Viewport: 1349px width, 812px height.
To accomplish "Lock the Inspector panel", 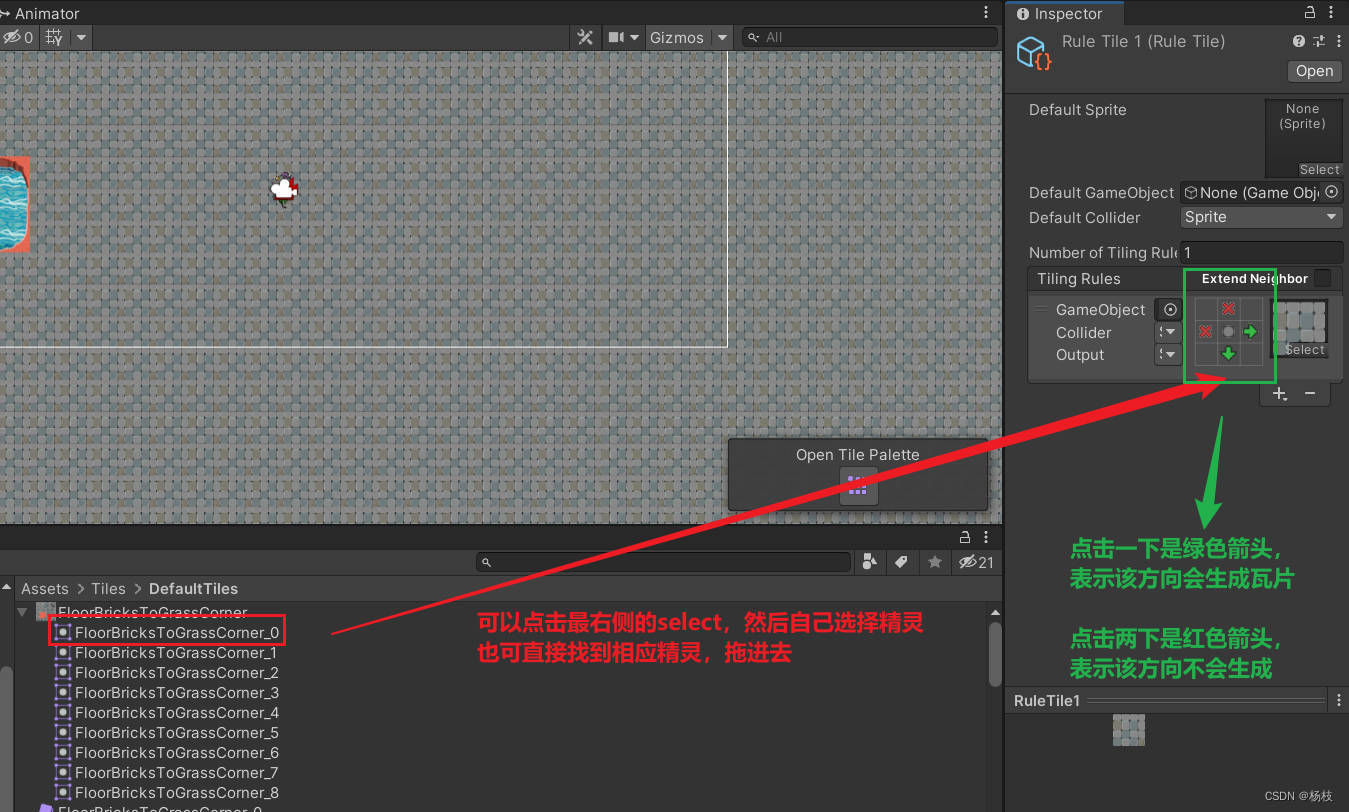I will pyautogui.click(x=1311, y=13).
